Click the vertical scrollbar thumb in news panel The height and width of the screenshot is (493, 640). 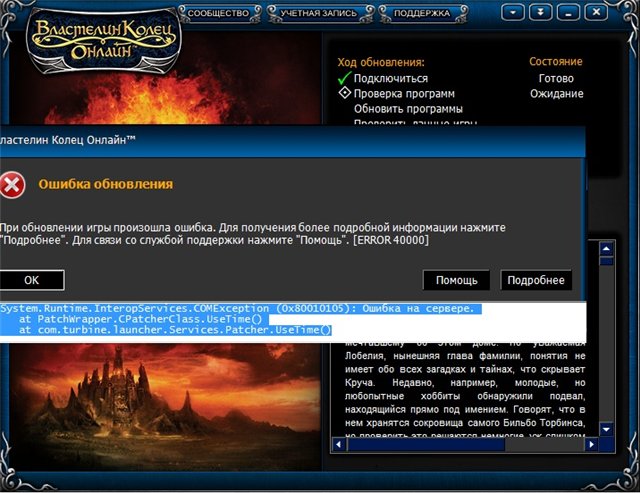point(606,261)
